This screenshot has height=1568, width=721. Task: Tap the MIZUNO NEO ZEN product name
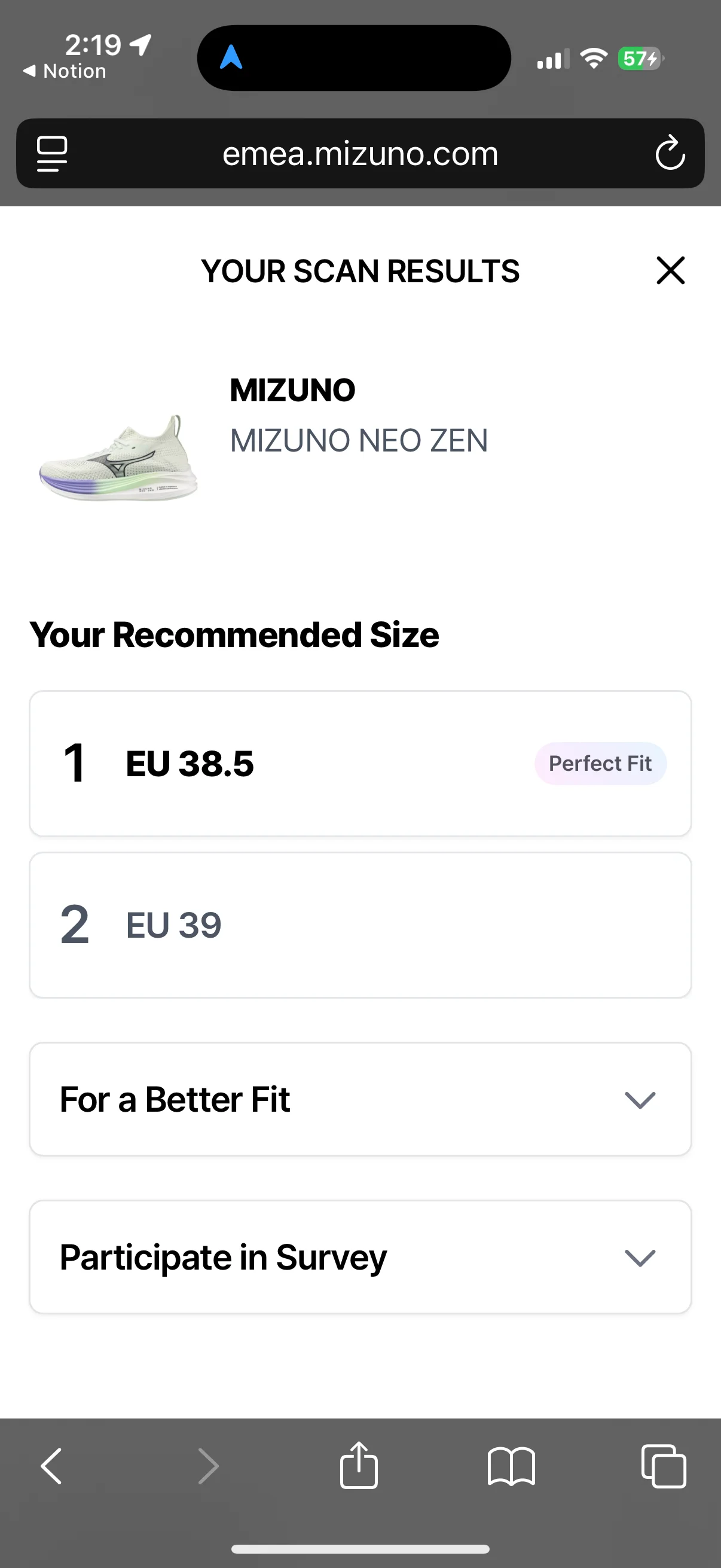(359, 440)
